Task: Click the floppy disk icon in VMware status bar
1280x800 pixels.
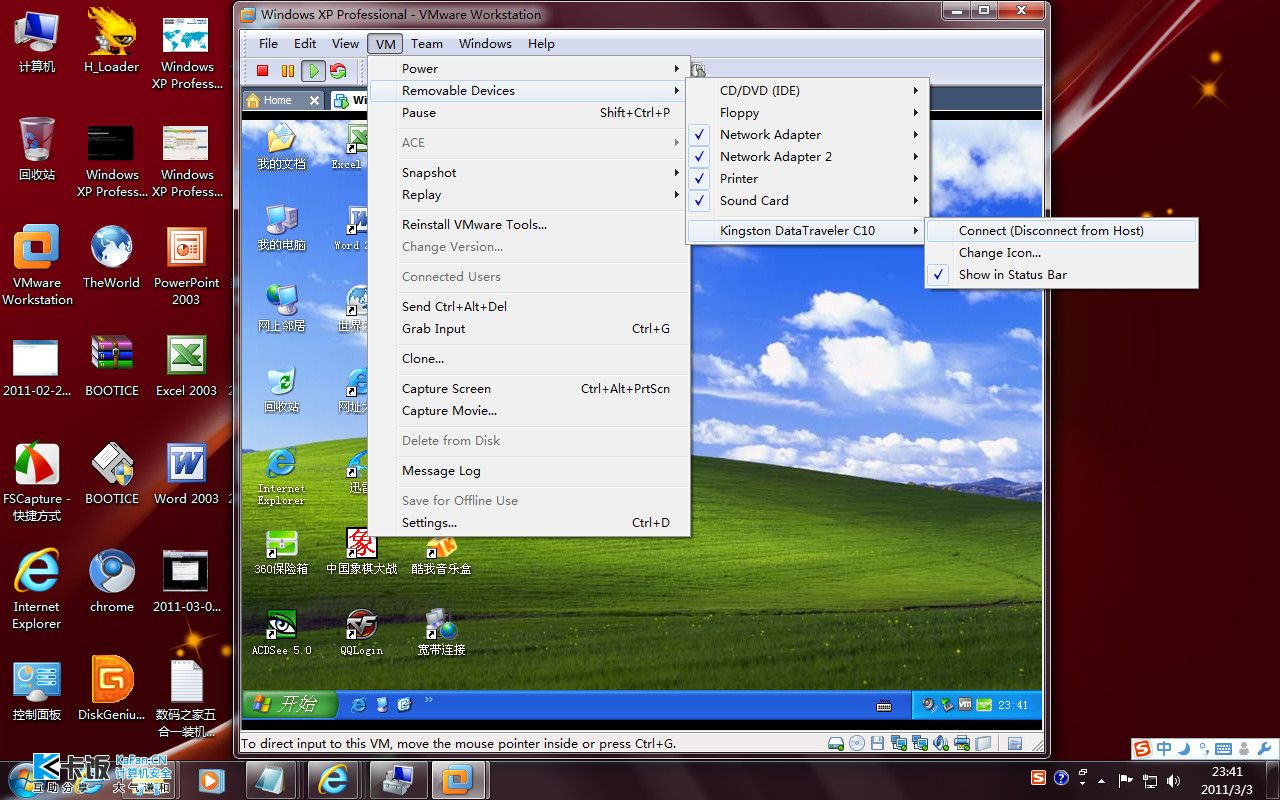Action: pyautogui.click(x=877, y=744)
